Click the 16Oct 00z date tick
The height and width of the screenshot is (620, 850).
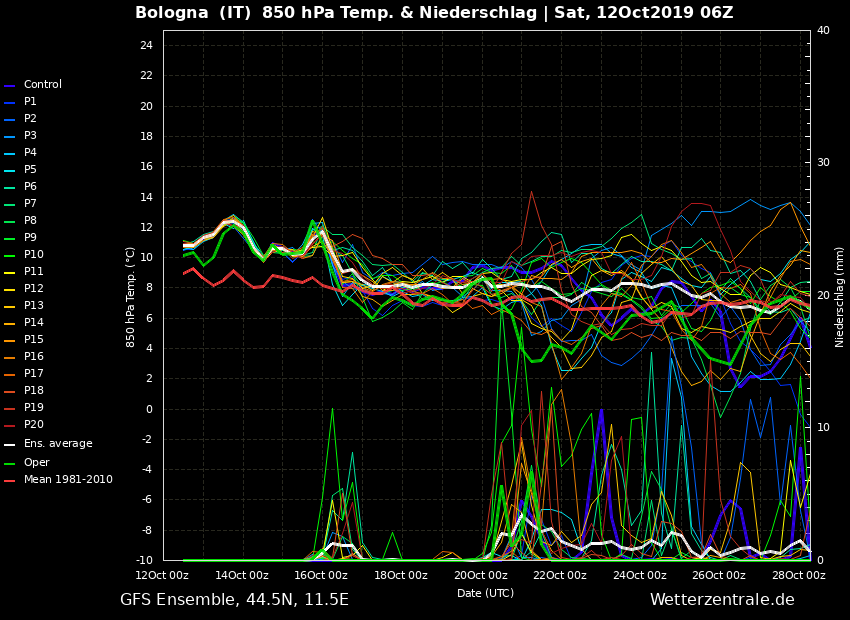321,576
